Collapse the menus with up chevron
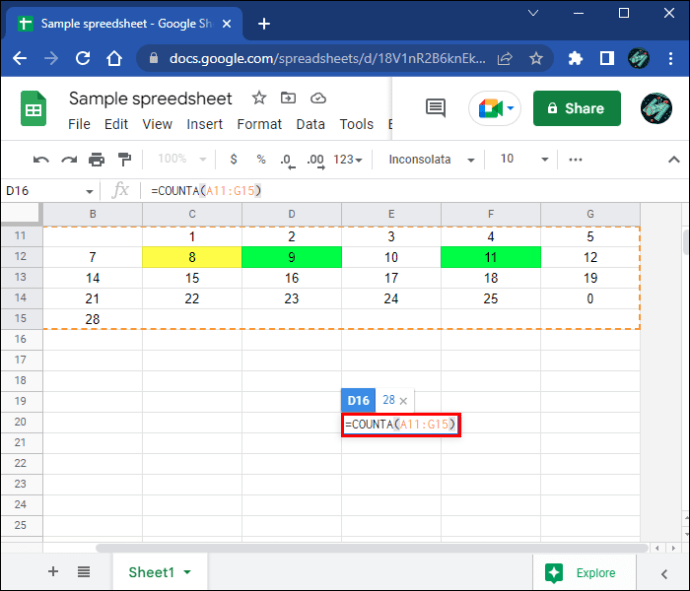Screen dimensions: 690x591 pos(674,159)
